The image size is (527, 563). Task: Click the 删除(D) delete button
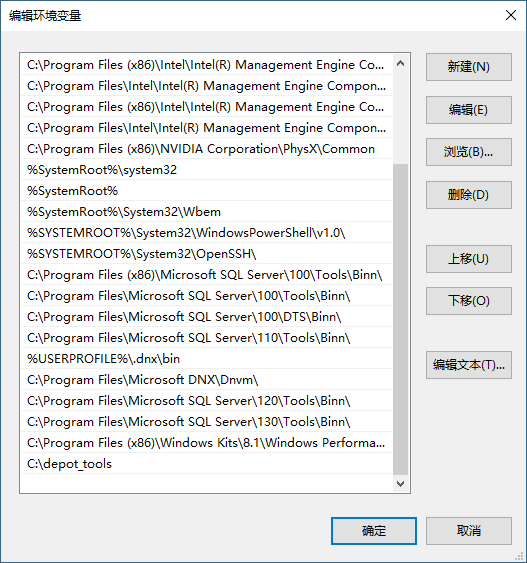(468, 195)
